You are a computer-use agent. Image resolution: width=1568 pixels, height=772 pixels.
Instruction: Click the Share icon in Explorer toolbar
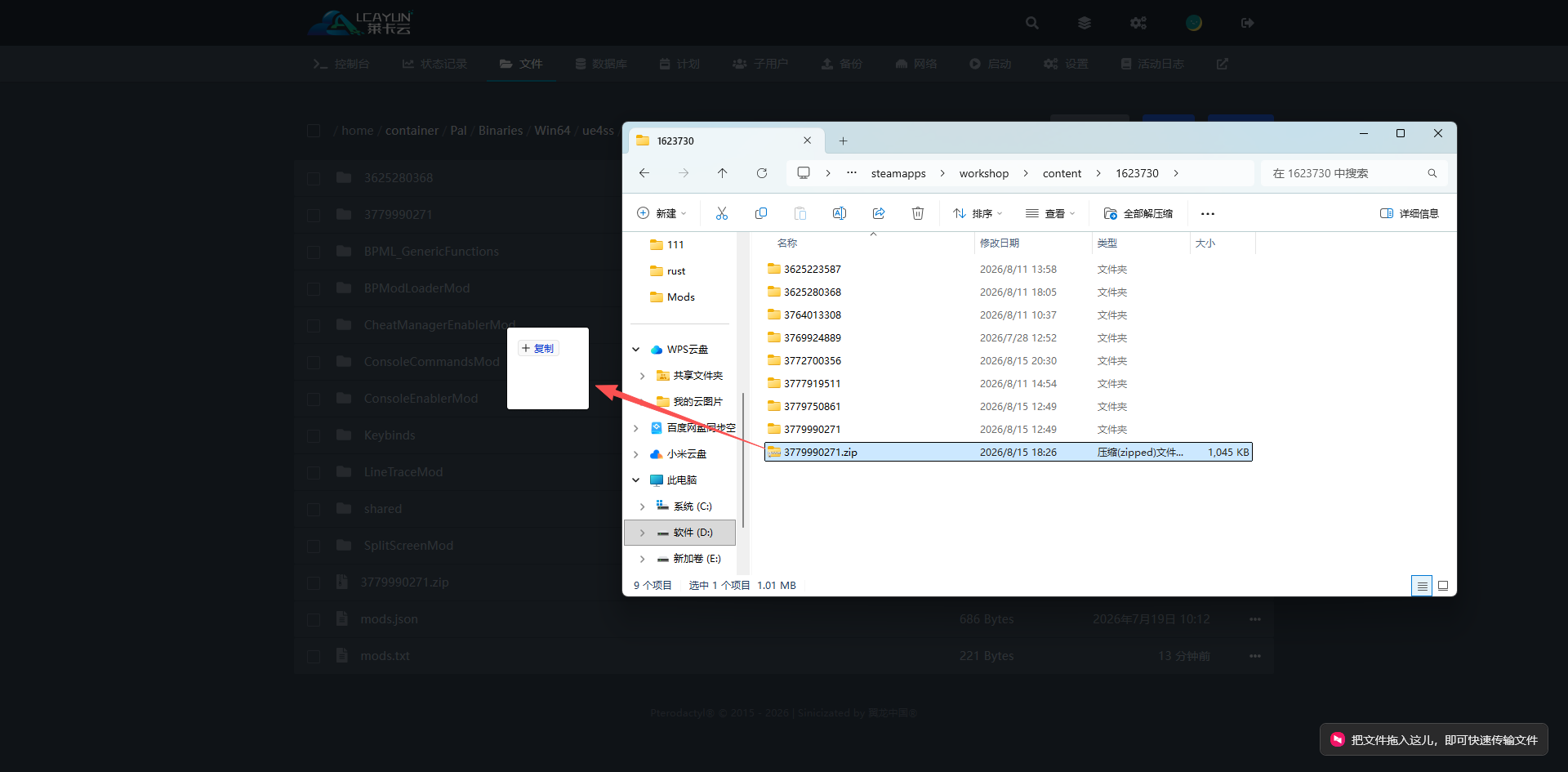879,213
